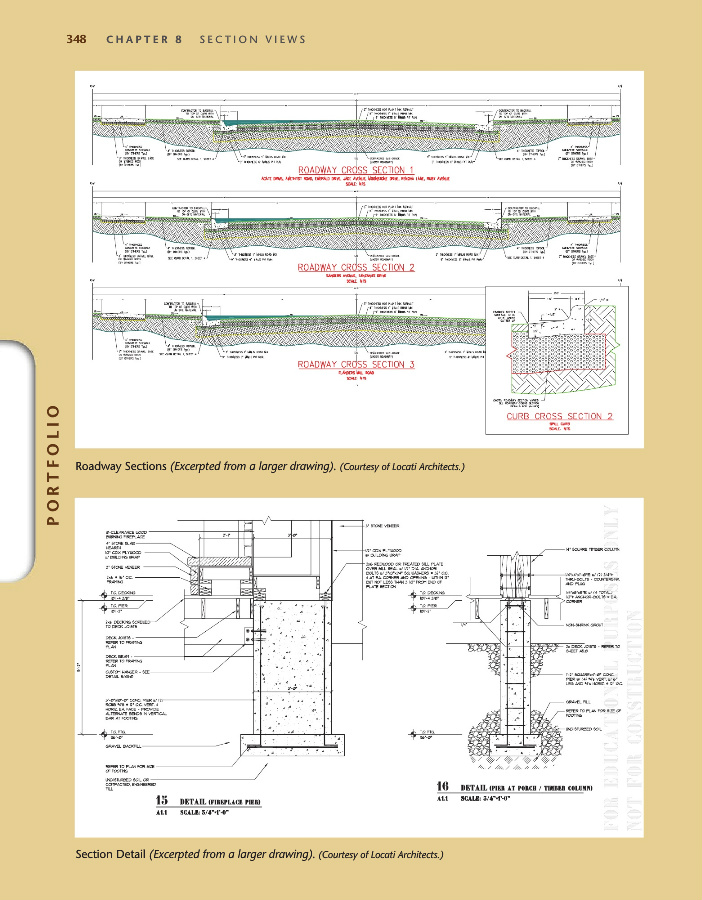Image resolution: width=702 pixels, height=900 pixels.
Task: Click the Roadway Sections caption
Action: coord(128,465)
